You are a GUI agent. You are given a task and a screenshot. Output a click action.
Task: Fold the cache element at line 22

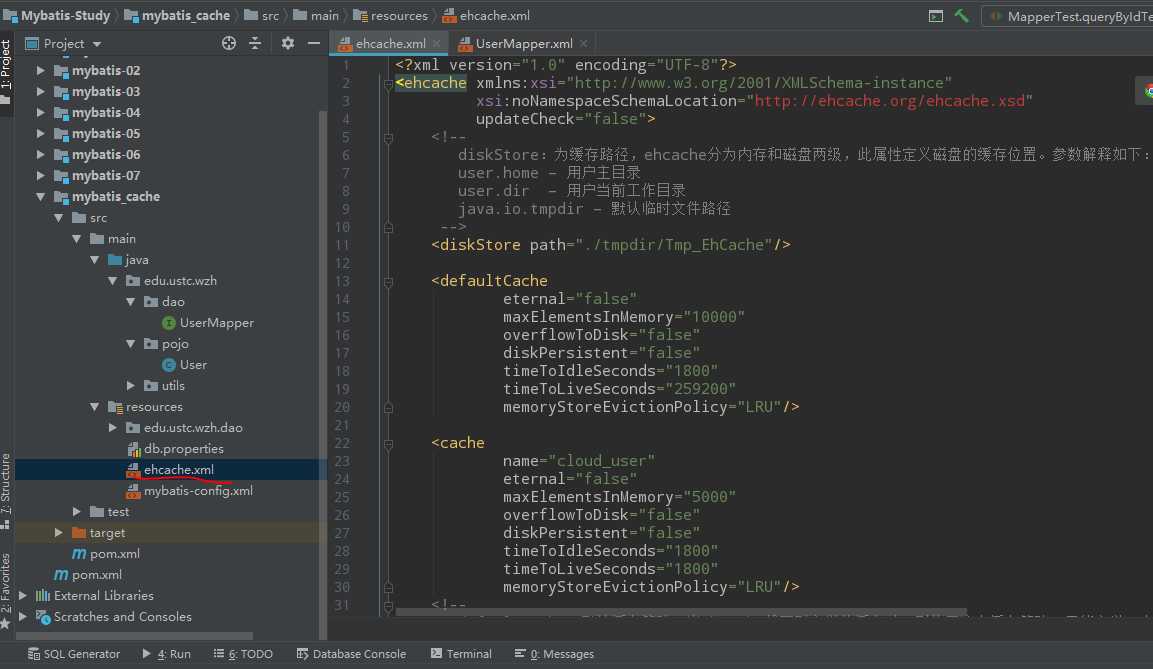click(388, 444)
